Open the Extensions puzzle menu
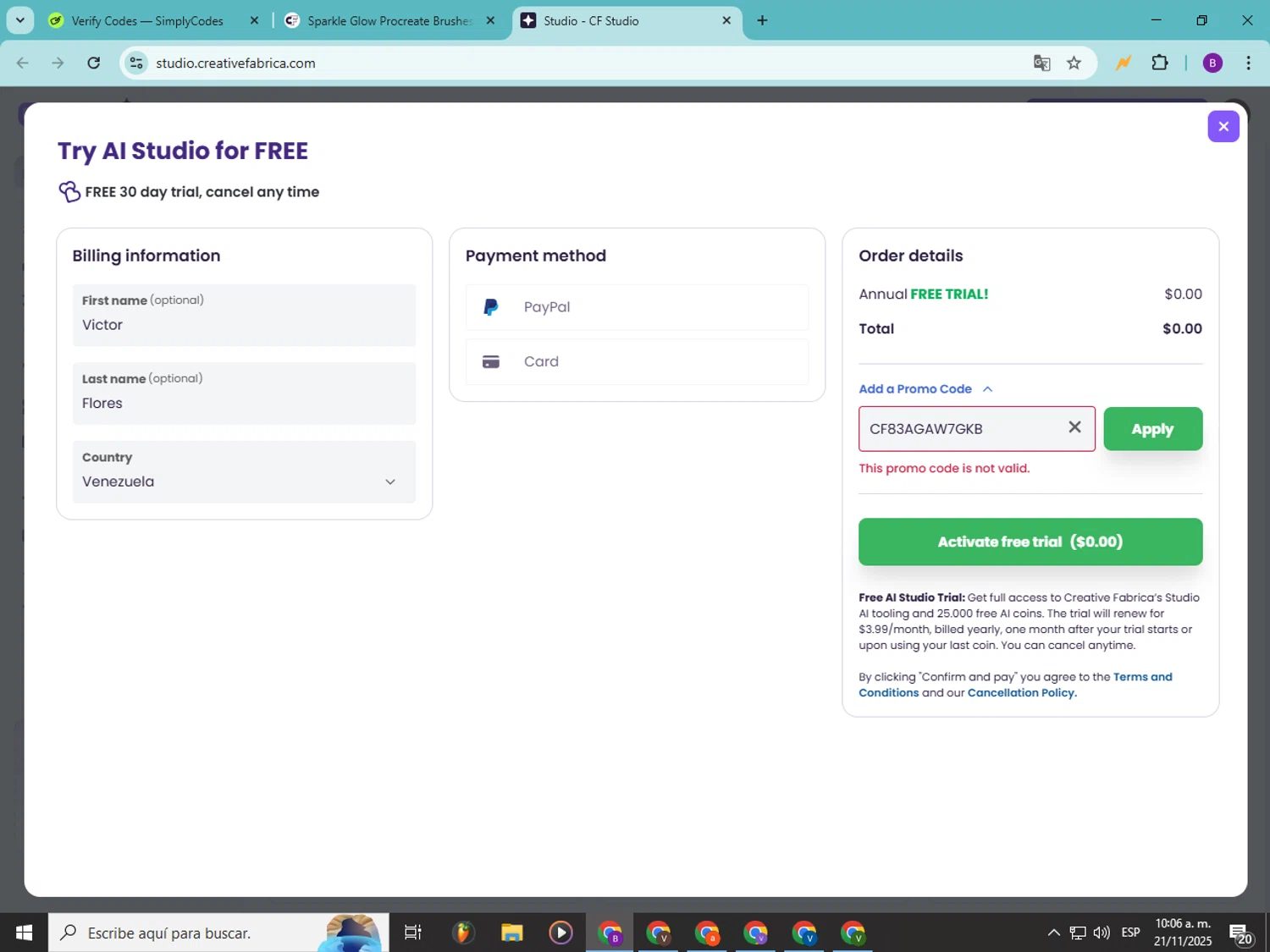The height and width of the screenshot is (952, 1270). [x=1160, y=63]
